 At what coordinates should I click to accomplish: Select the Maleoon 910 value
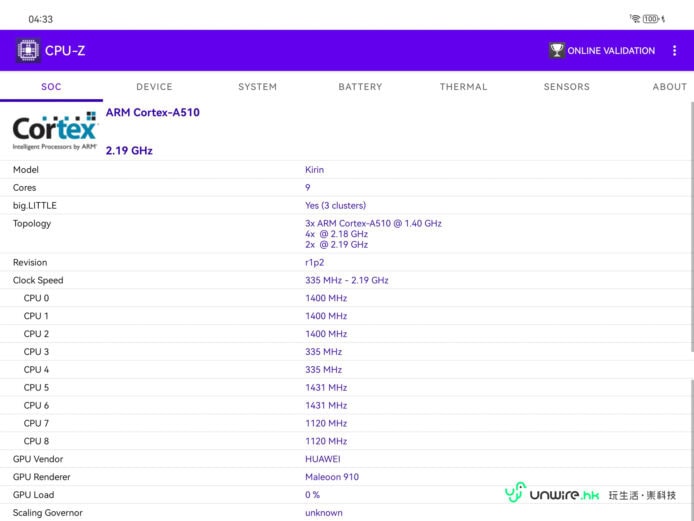click(x=332, y=477)
